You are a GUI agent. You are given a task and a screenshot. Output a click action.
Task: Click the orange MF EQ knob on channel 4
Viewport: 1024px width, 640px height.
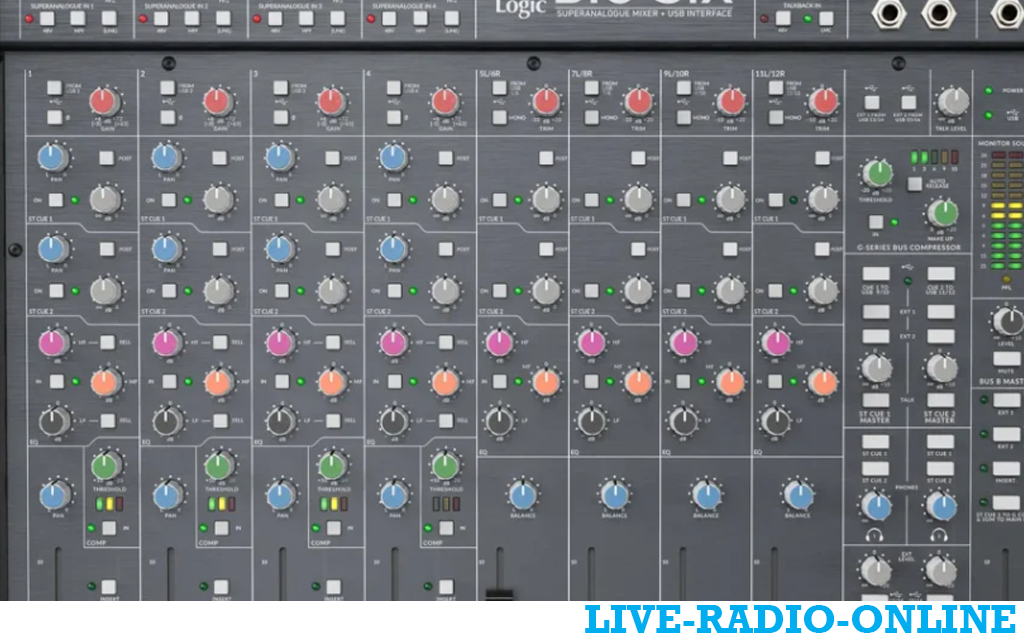coord(446,381)
